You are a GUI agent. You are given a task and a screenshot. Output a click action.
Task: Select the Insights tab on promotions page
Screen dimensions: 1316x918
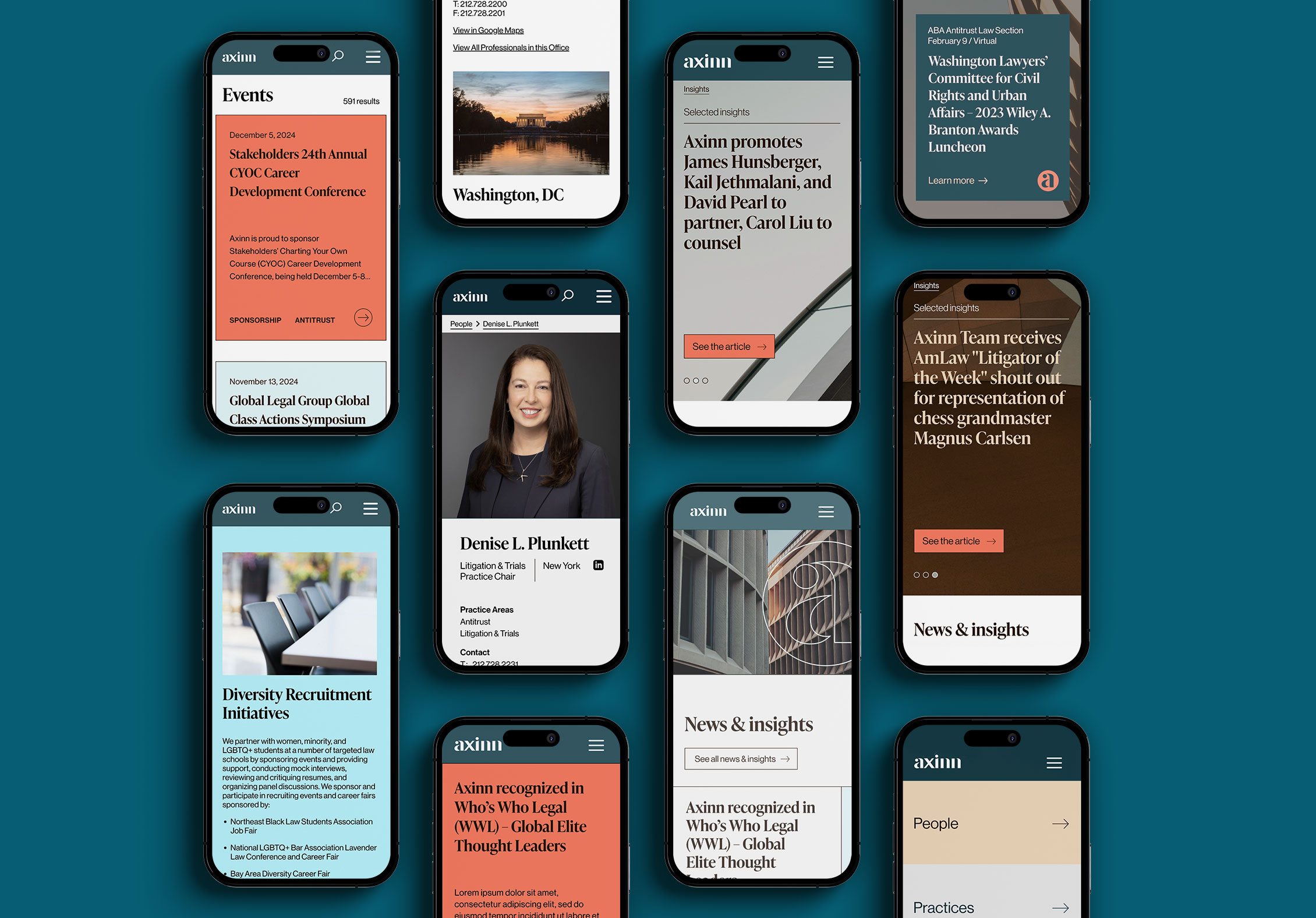click(x=698, y=89)
